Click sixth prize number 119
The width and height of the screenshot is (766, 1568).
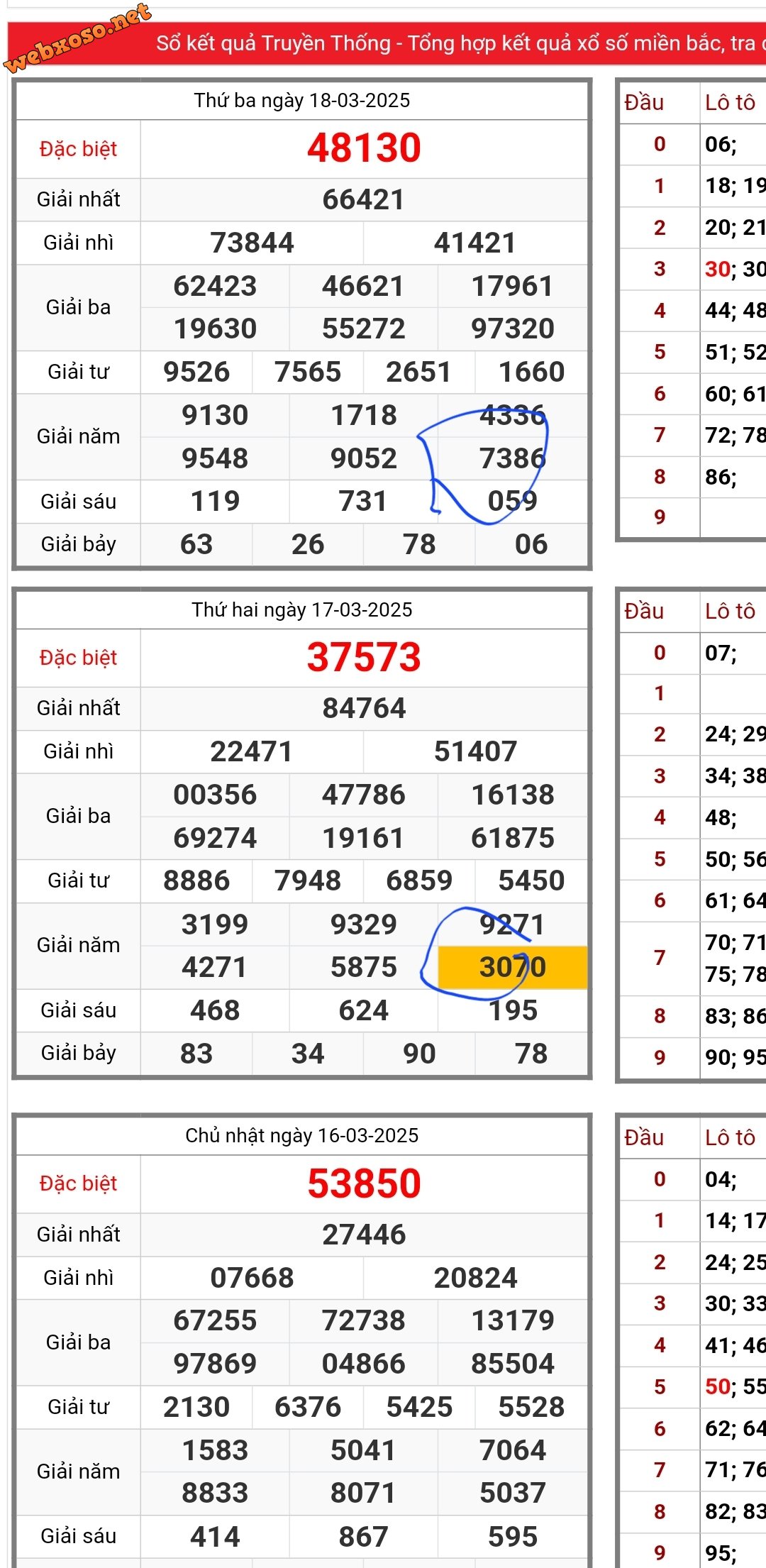215,501
